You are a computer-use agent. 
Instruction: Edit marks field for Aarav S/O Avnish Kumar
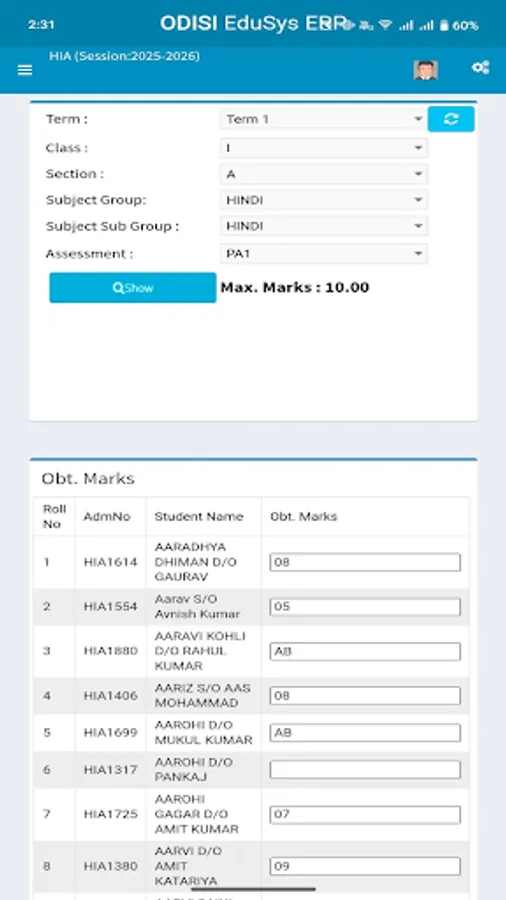tap(365, 607)
